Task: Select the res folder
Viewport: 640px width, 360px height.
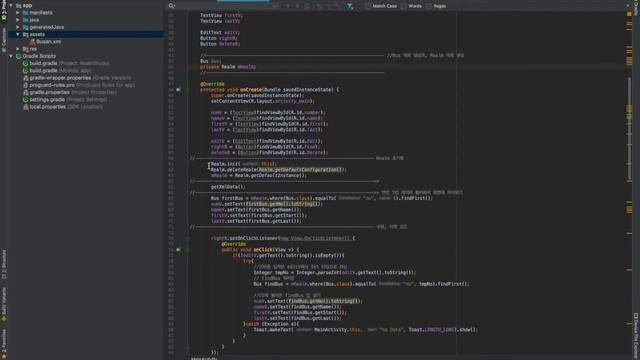Action: pos(33,49)
